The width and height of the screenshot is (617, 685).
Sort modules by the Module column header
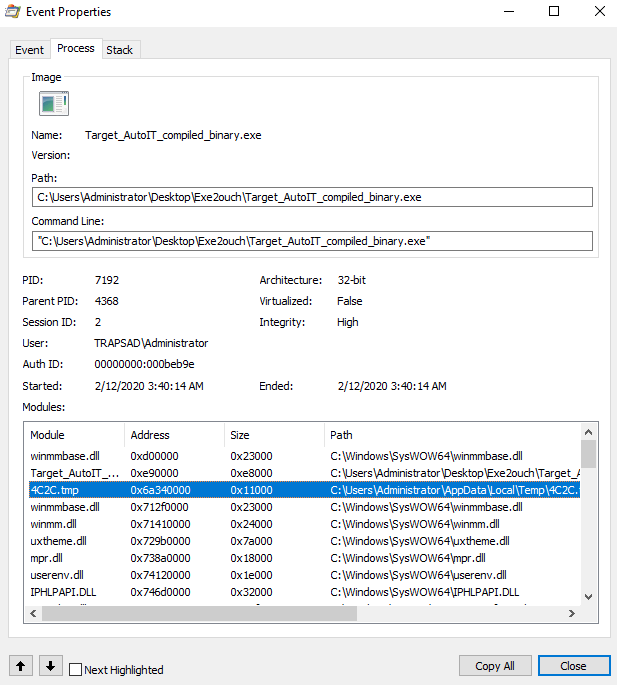pos(75,435)
